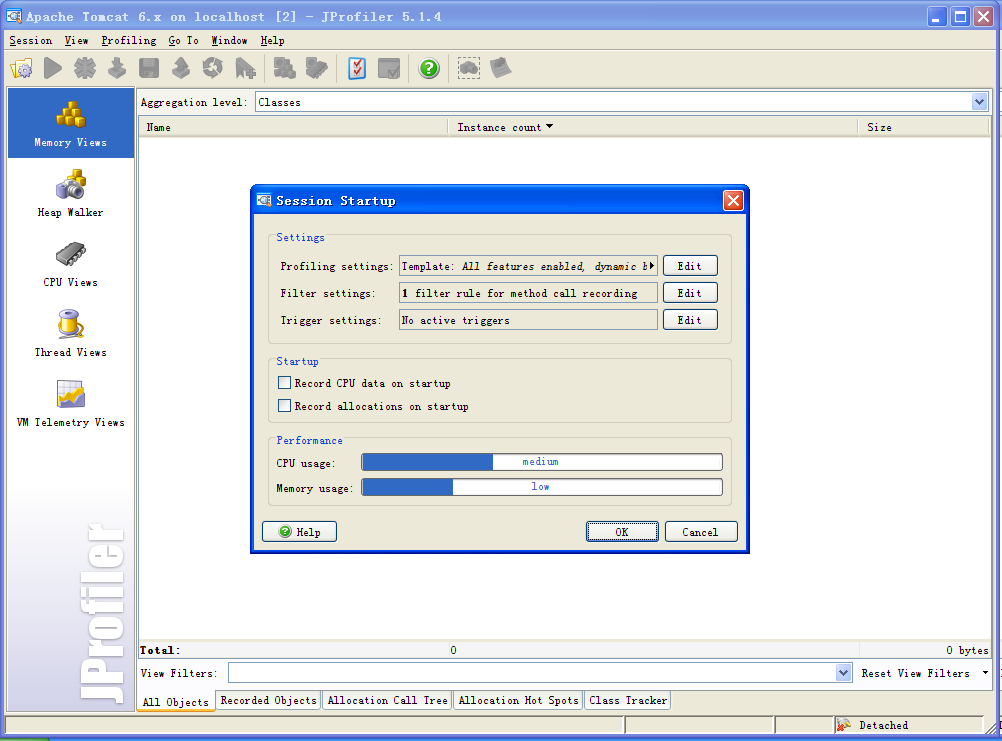
Task: Sort by Instance count column header
Action: click(x=652, y=127)
